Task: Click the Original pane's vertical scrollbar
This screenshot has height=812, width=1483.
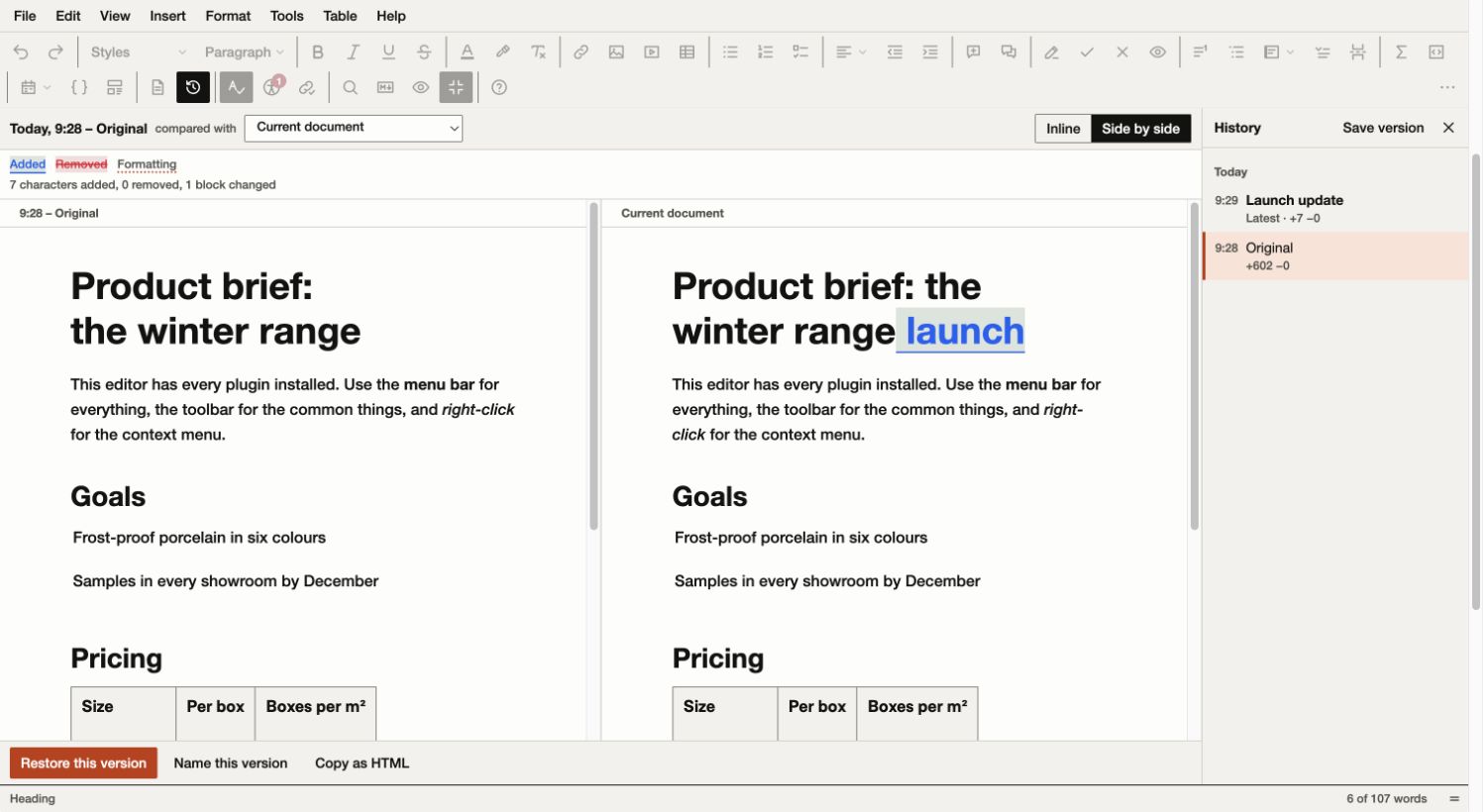Action: 593,368
